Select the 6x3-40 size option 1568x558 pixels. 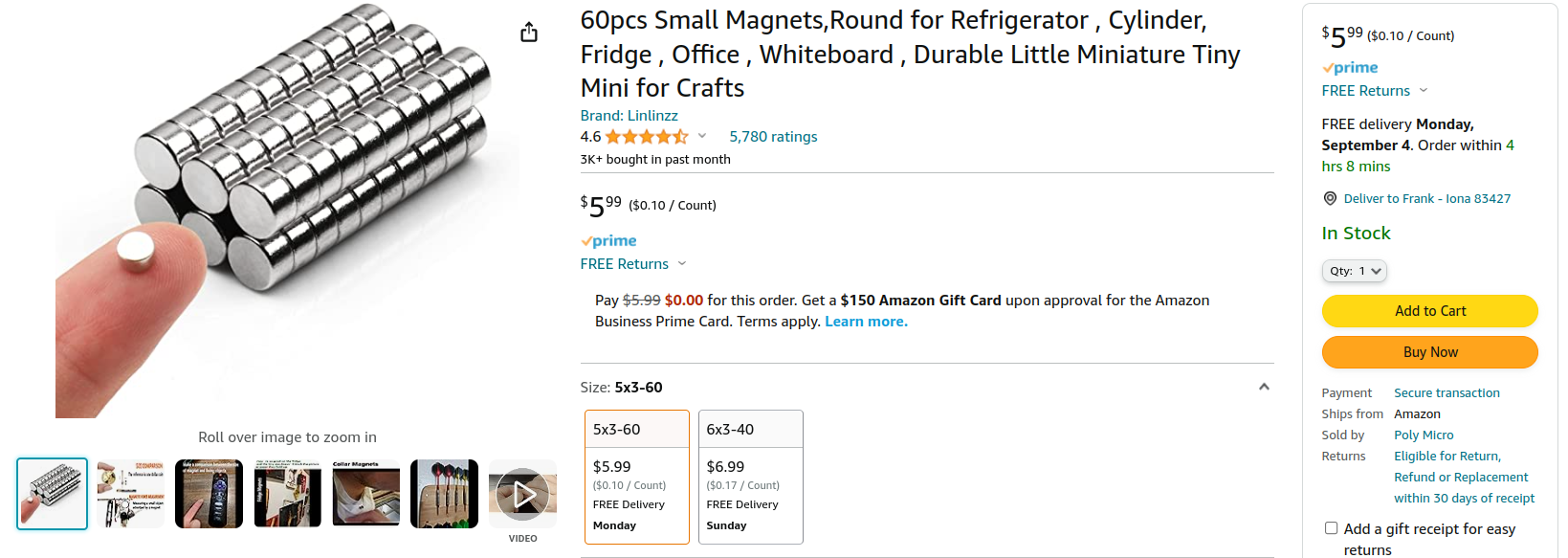[x=750, y=476]
